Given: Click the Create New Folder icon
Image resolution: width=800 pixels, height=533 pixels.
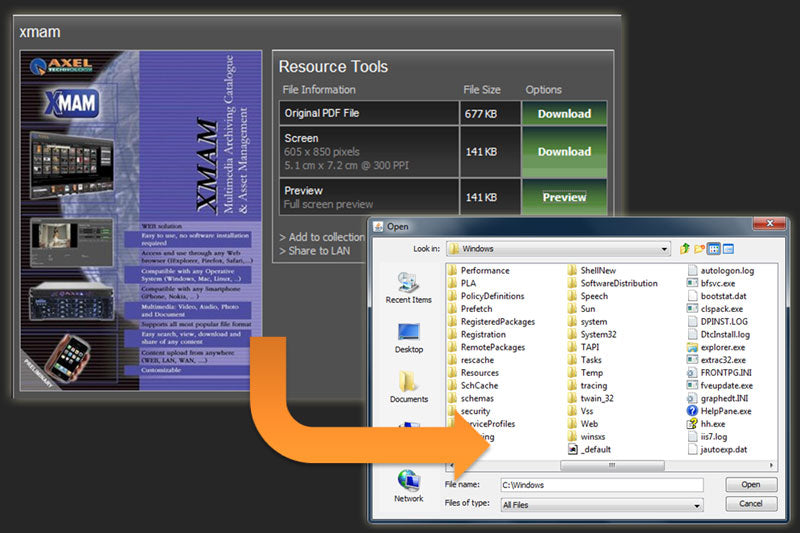Looking at the screenshot, I should [699, 248].
